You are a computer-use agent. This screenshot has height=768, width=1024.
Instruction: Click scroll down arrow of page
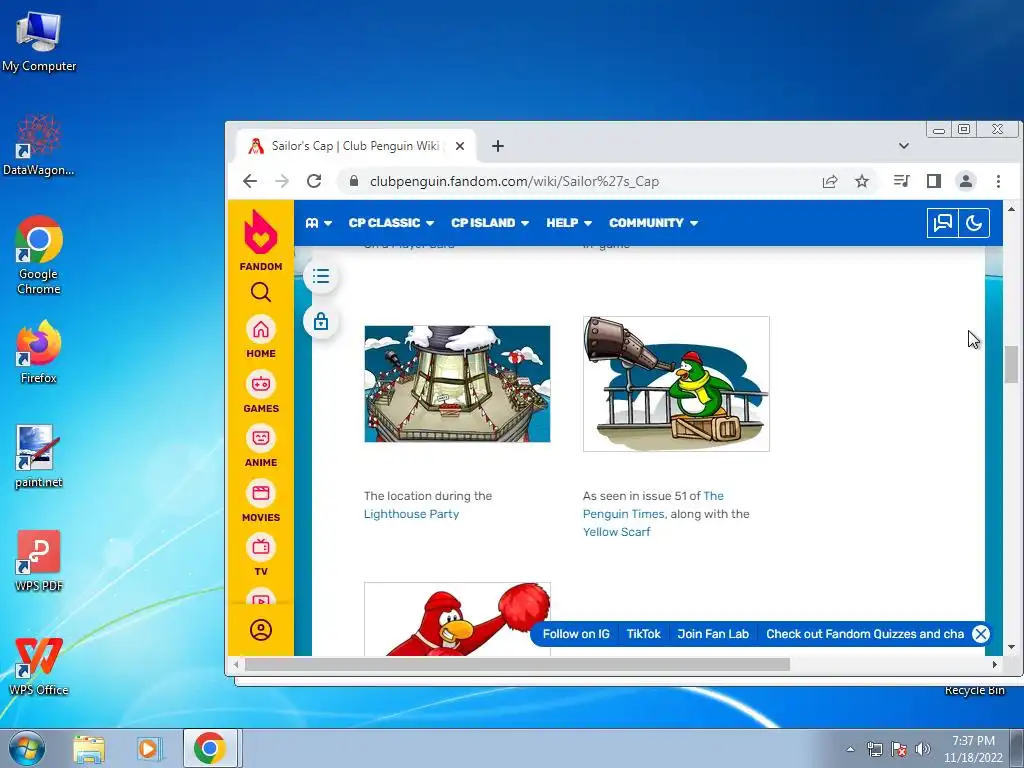1011,647
